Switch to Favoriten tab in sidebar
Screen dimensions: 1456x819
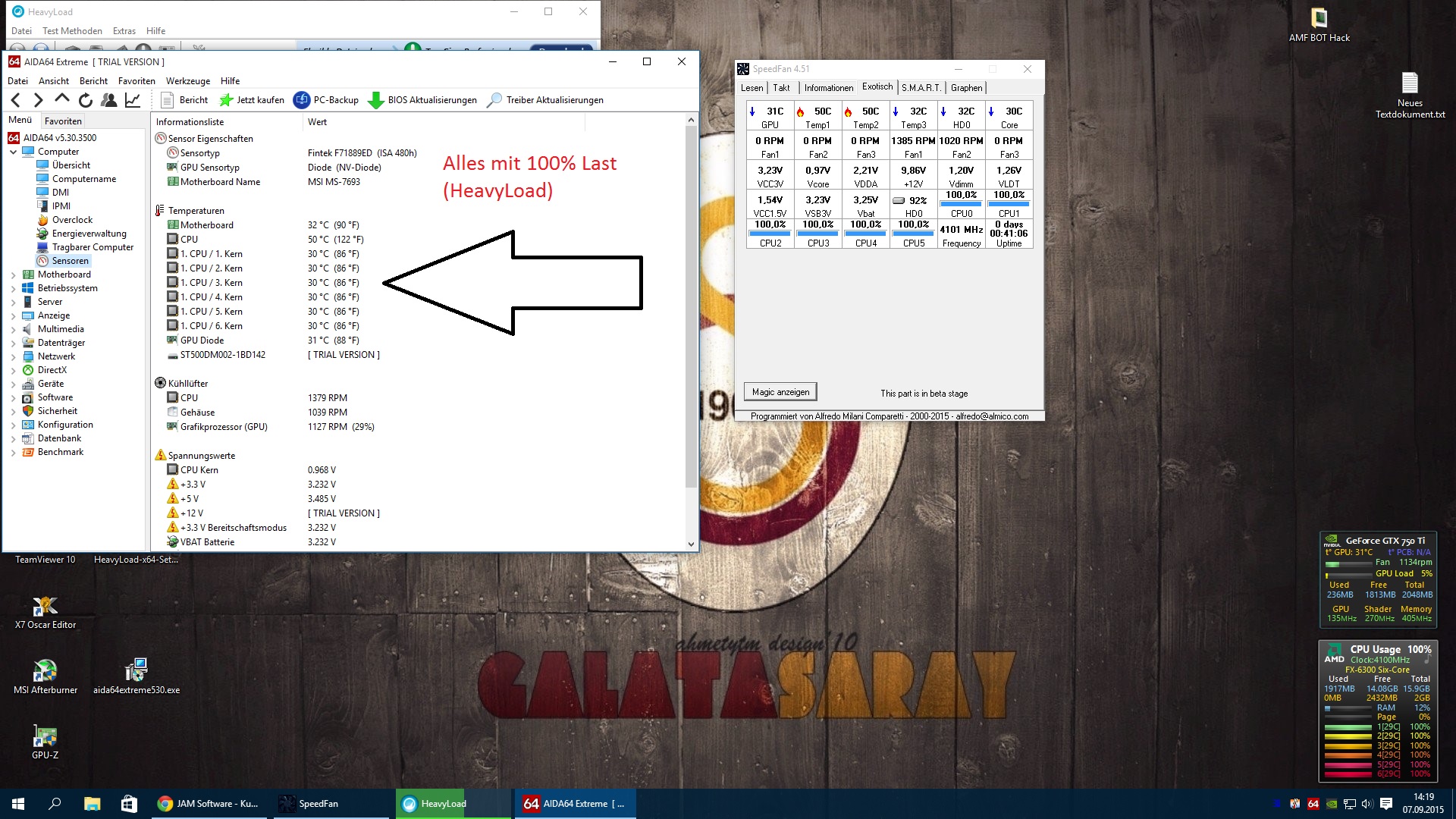(x=63, y=121)
